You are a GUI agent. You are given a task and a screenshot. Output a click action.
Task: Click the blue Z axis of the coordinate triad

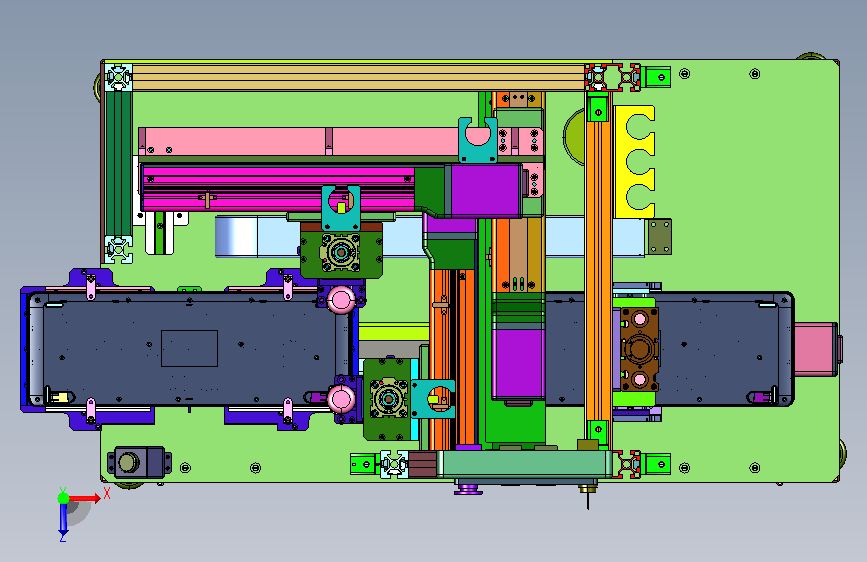[63, 517]
